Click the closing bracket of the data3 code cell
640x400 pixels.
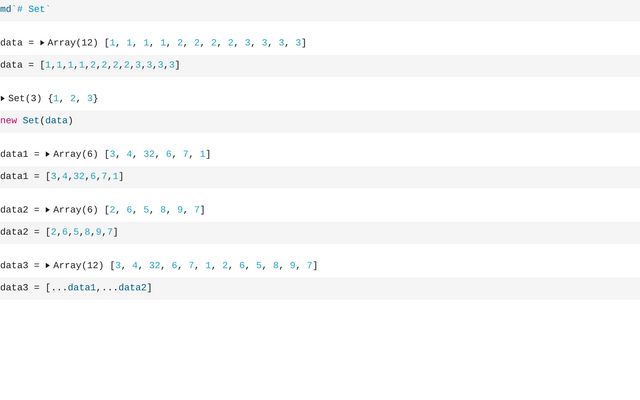pyautogui.click(x=150, y=288)
